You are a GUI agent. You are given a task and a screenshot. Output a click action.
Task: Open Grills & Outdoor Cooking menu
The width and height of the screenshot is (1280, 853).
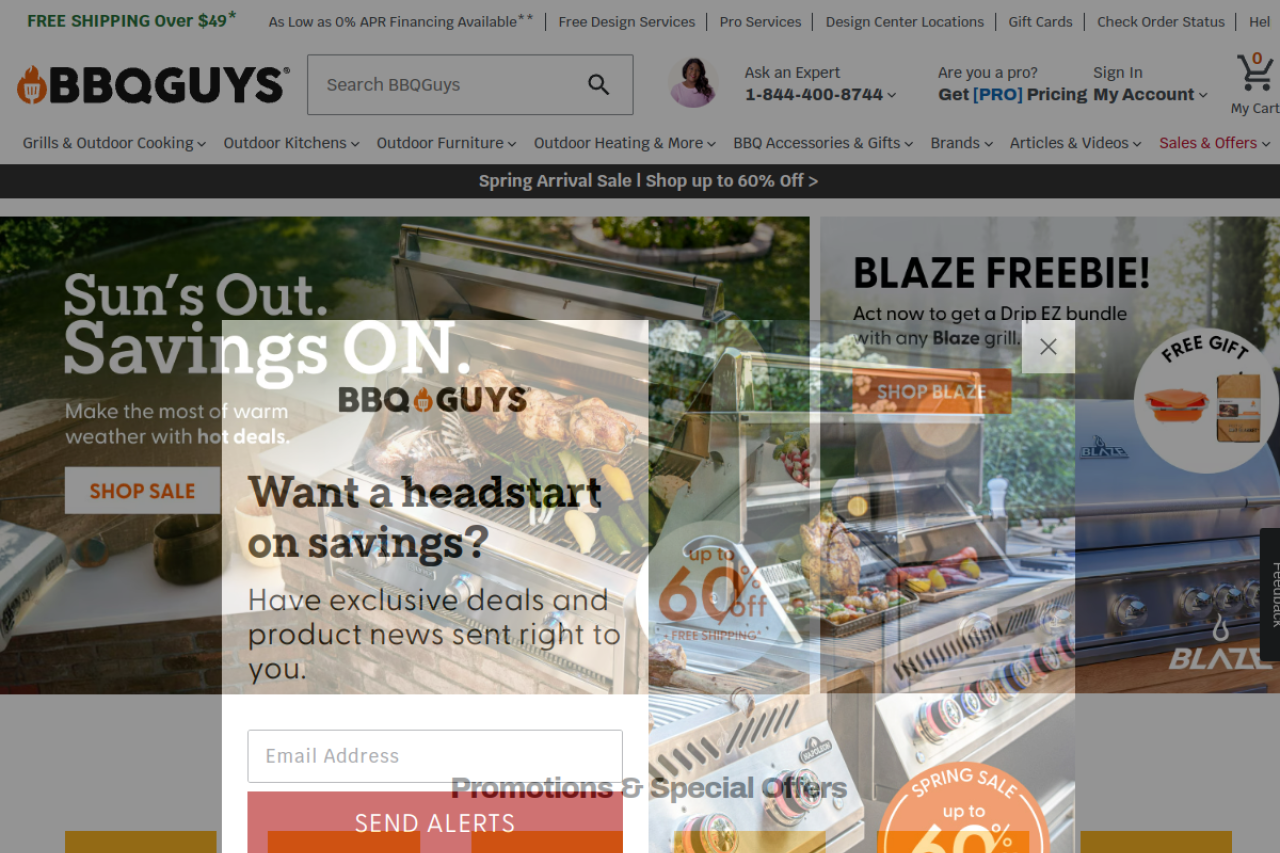[x=114, y=143]
